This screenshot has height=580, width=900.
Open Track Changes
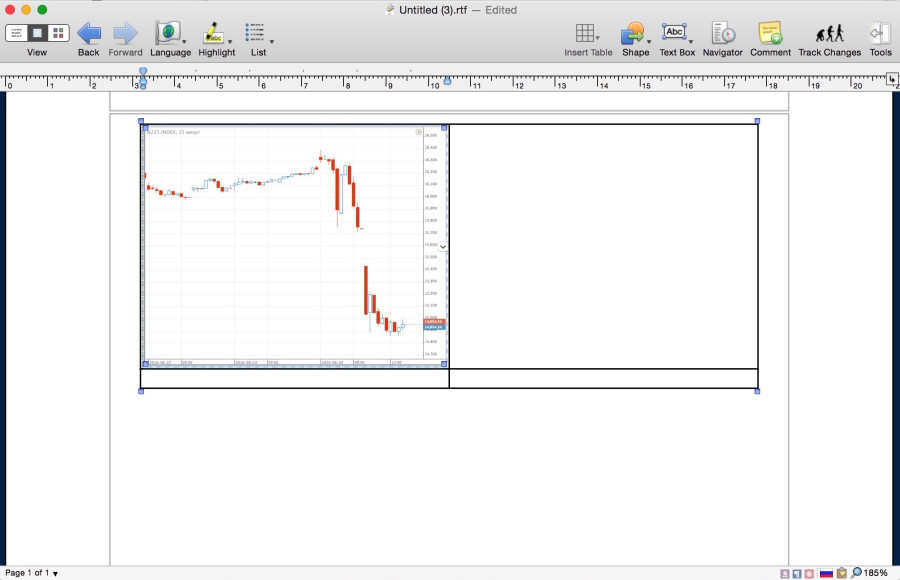(x=829, y=33)
